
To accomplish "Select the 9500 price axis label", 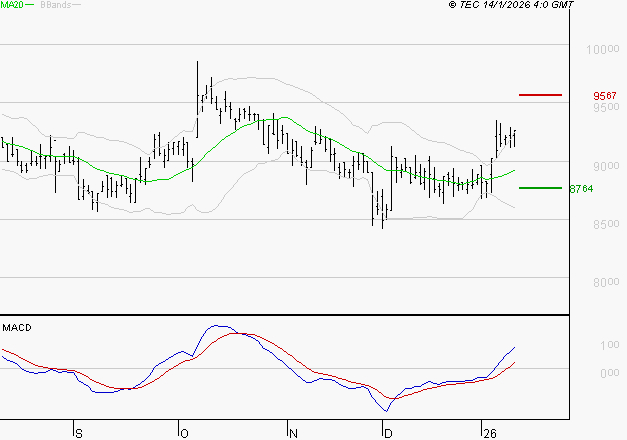I will [x=606, y=107].
